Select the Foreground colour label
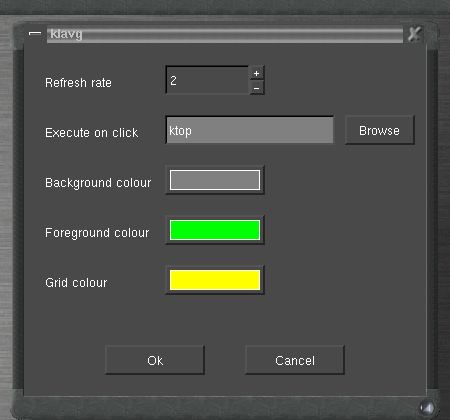Viewport: 450px width, 420px height. (x=97, y=233)
